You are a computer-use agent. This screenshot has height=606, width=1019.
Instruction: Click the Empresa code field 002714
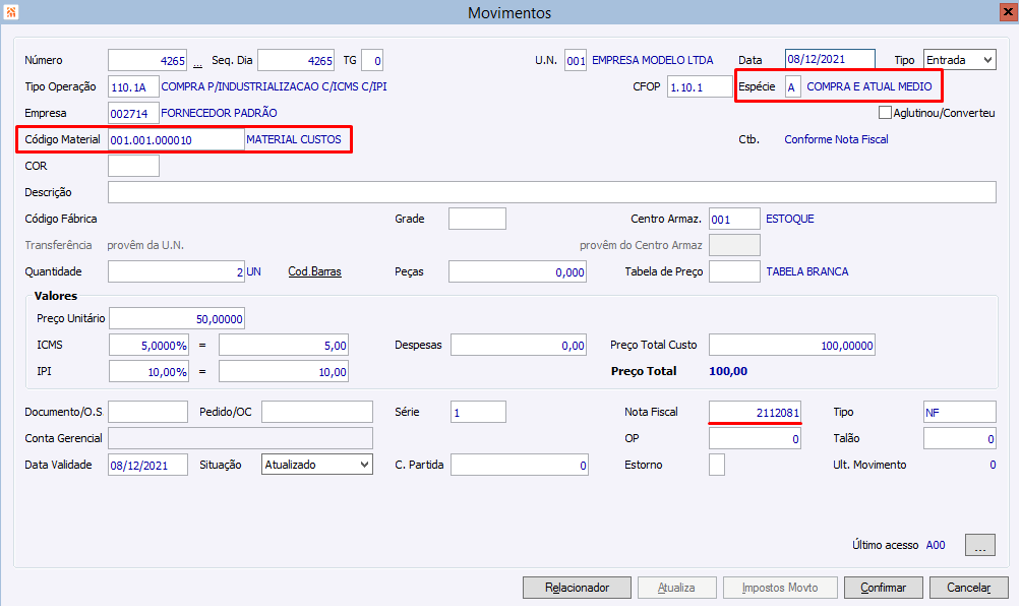coord(133,113)
